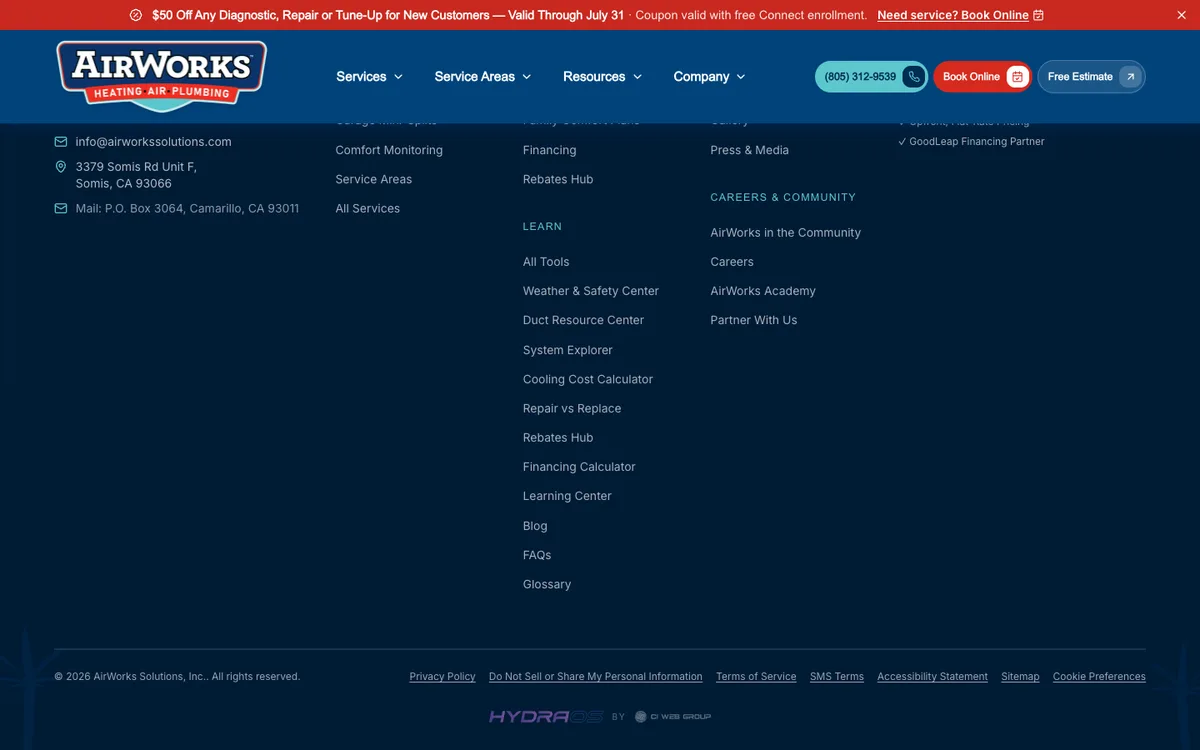Open Terms of Service link

point(756,677)
